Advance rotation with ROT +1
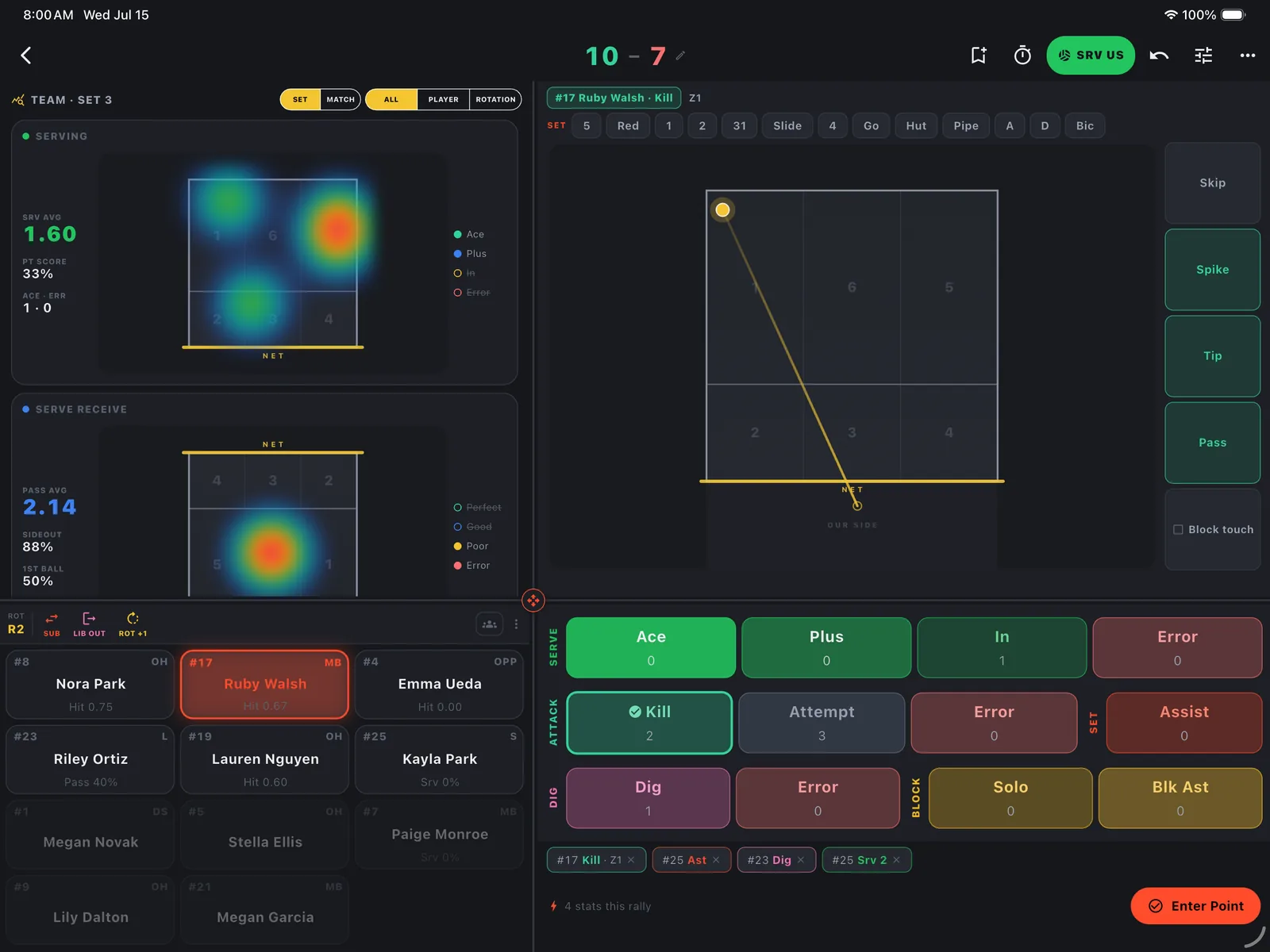The width and height of the screenshot is (1270, 952). tap(133, 624)
